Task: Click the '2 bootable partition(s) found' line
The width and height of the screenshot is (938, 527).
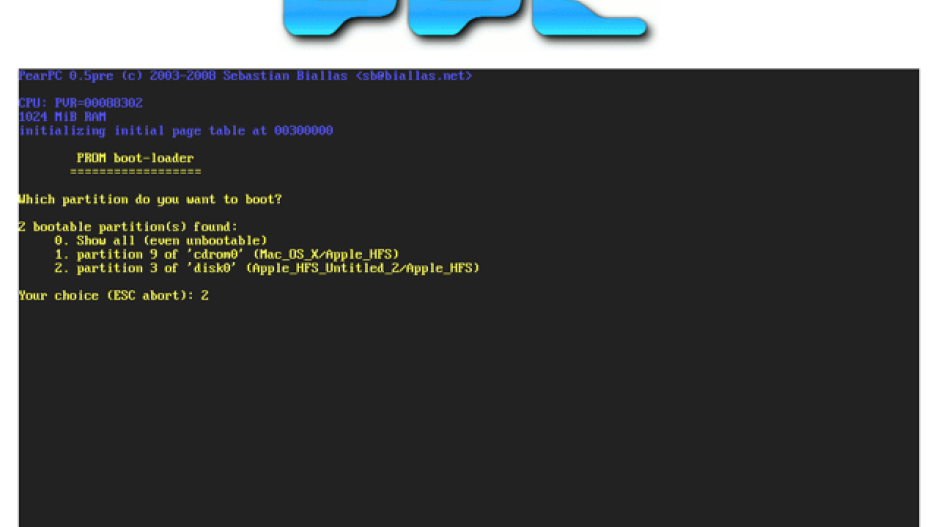Action: click(128, 227)
